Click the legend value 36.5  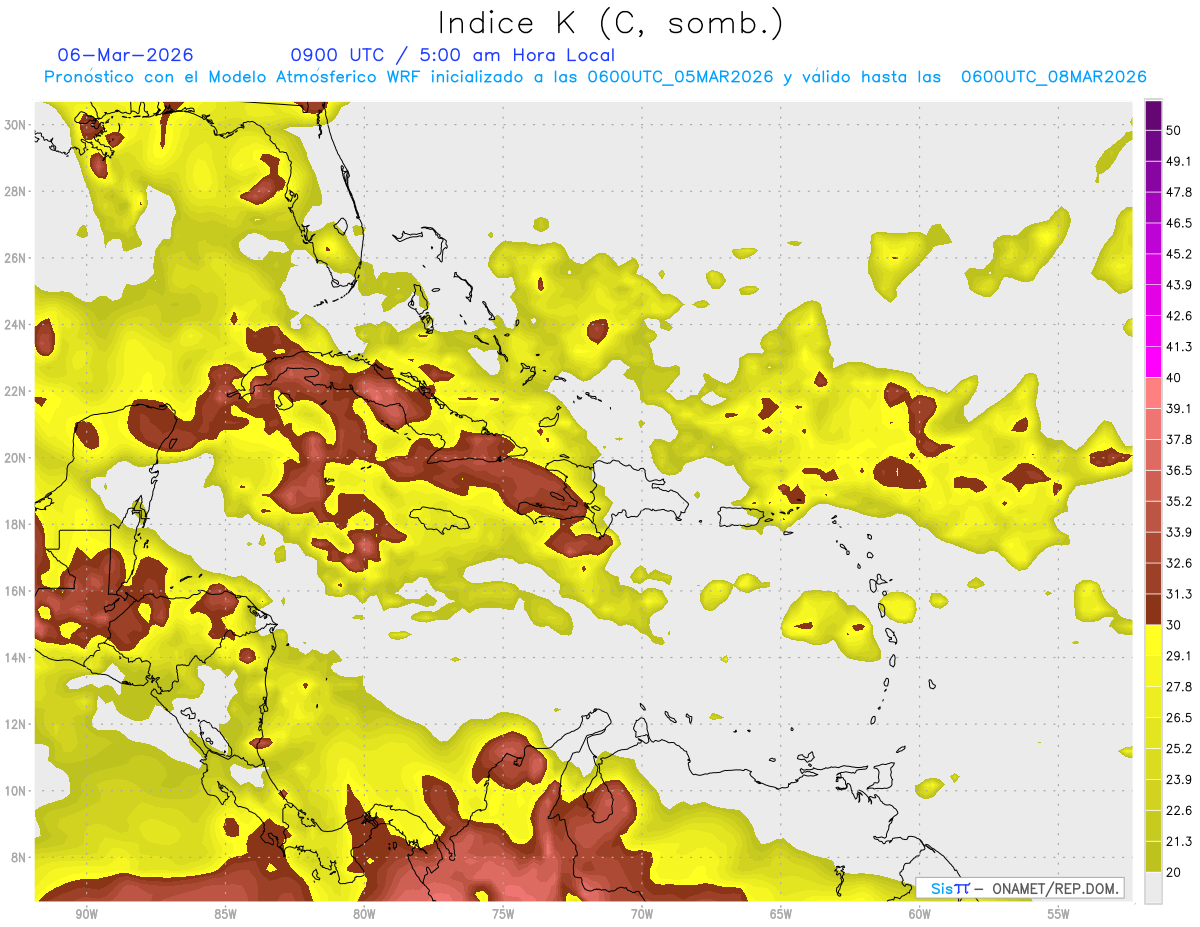click(1179, 471)
